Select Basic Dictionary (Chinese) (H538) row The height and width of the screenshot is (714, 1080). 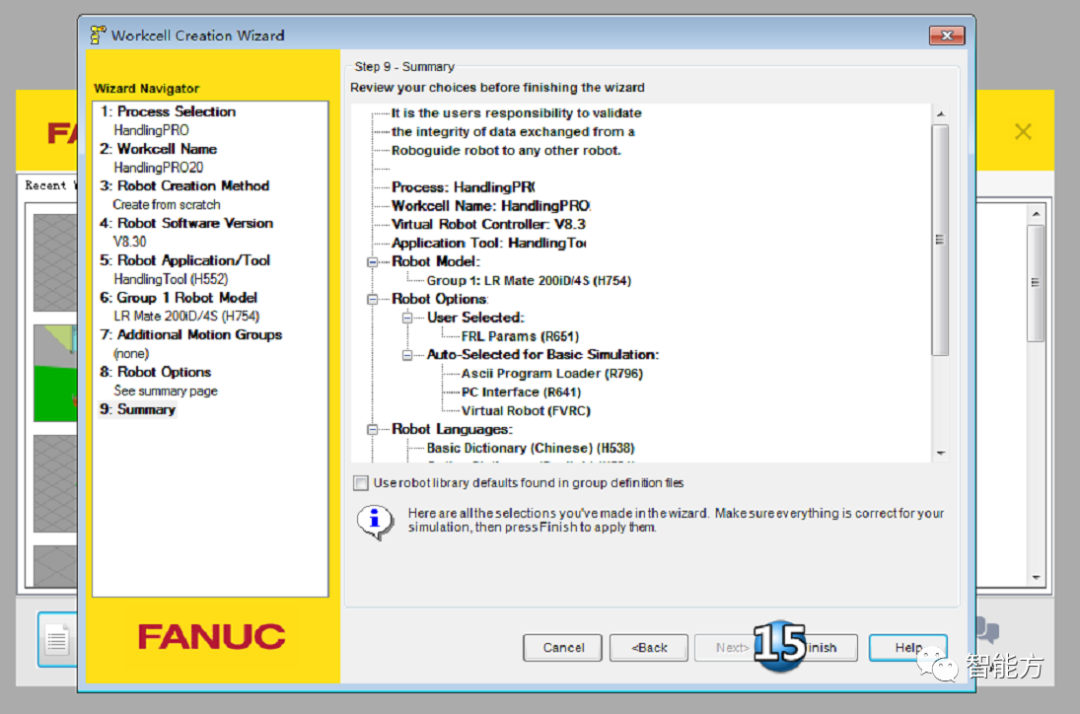tap(530, 448)
